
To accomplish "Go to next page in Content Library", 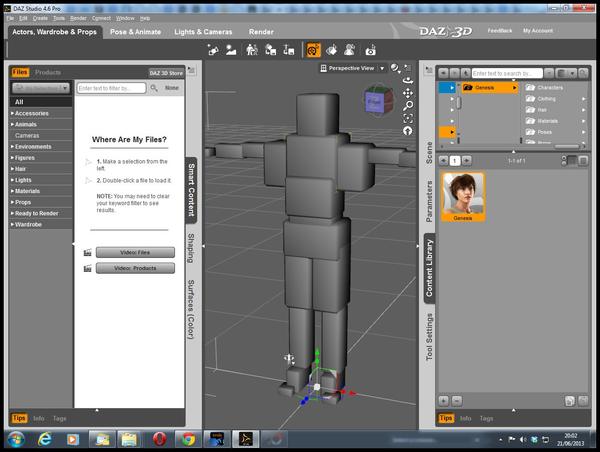I will [x=466, y=160].
